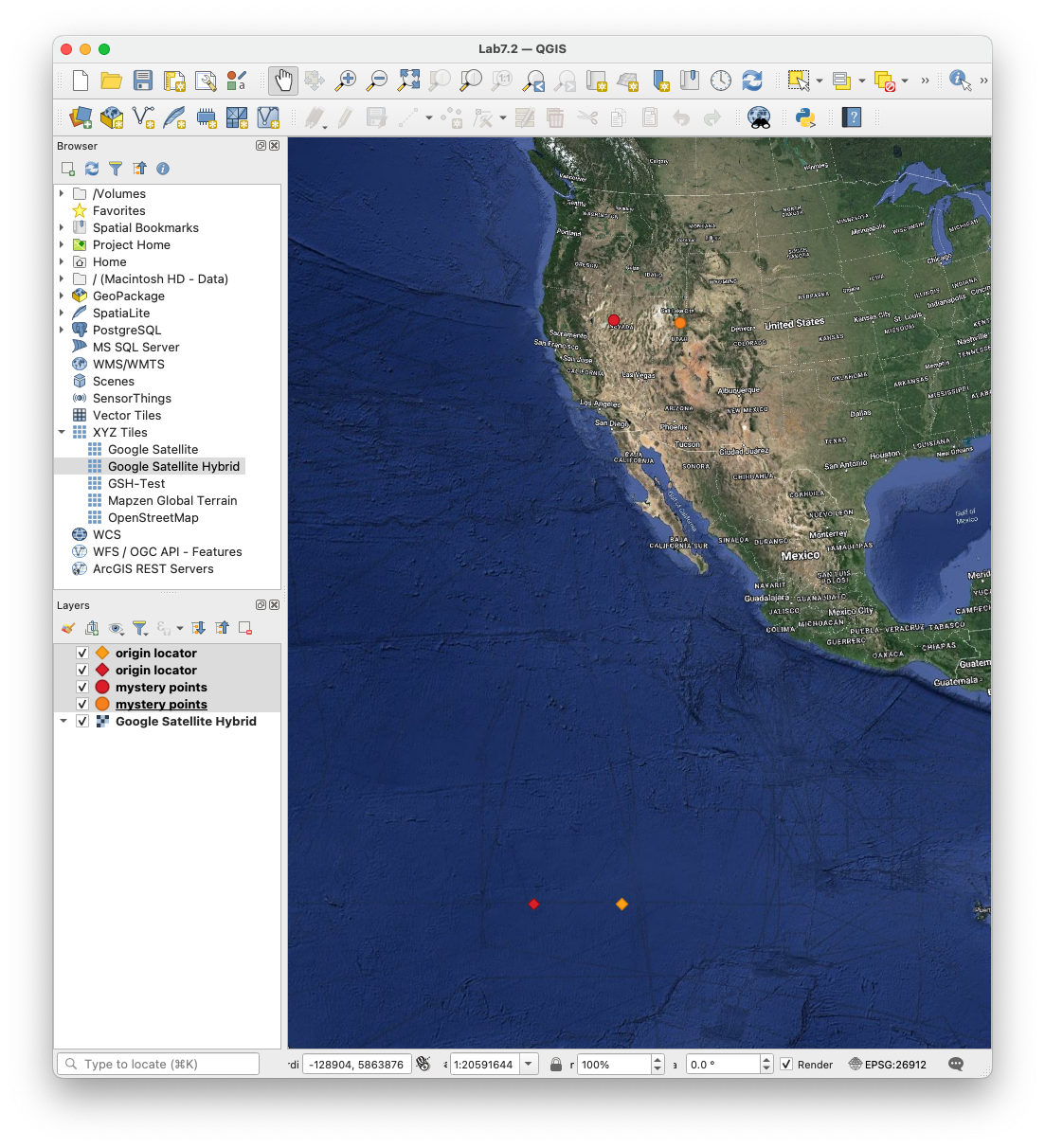1045x1148 pixels.
Task: Click in the coordinate field showing -128904, 5863876
Action: pos(357,1064)
